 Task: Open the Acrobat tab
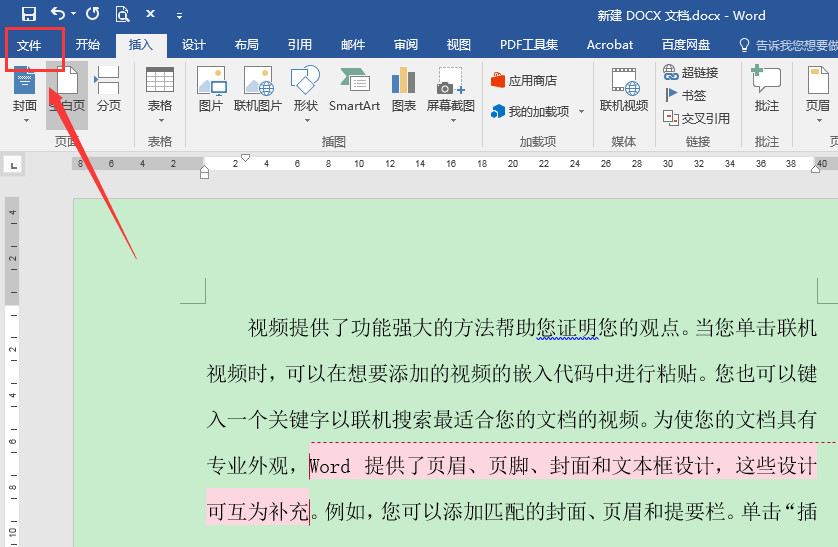tap(610, 45)
